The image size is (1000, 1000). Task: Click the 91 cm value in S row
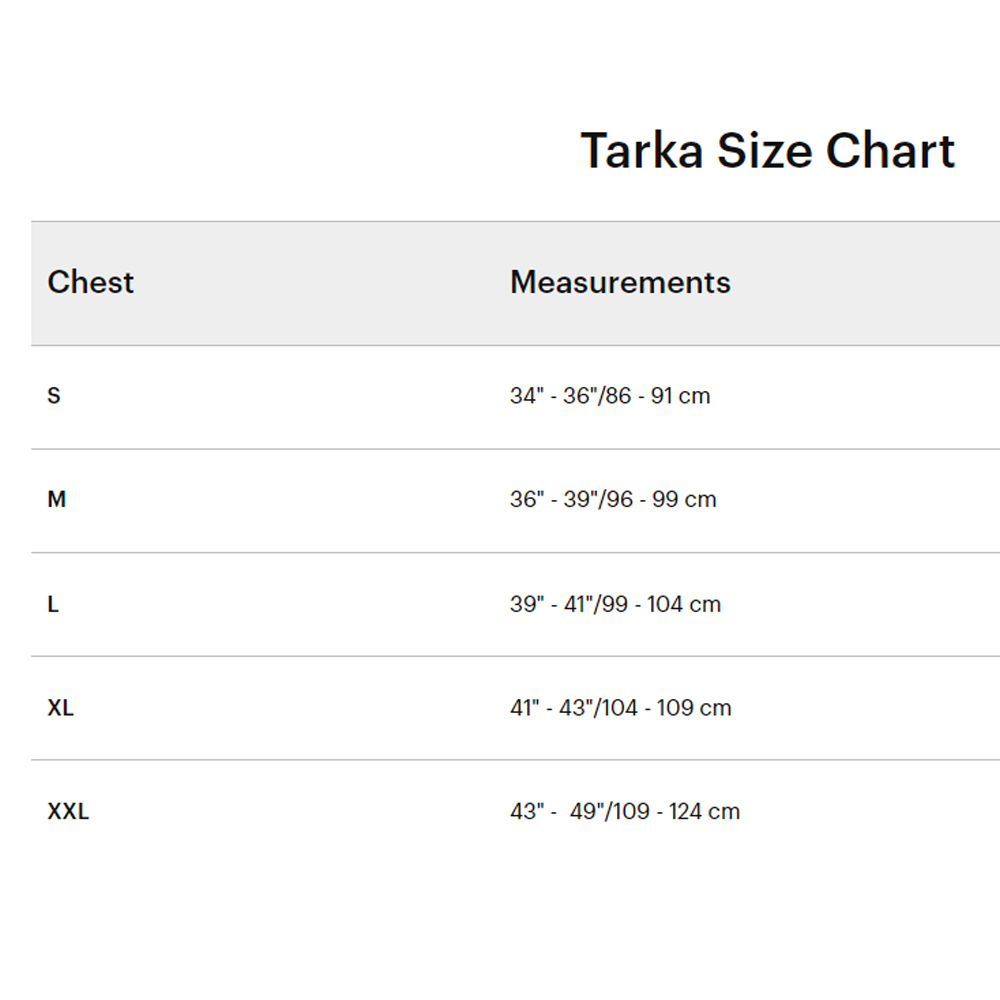click(x=680, y=395)
